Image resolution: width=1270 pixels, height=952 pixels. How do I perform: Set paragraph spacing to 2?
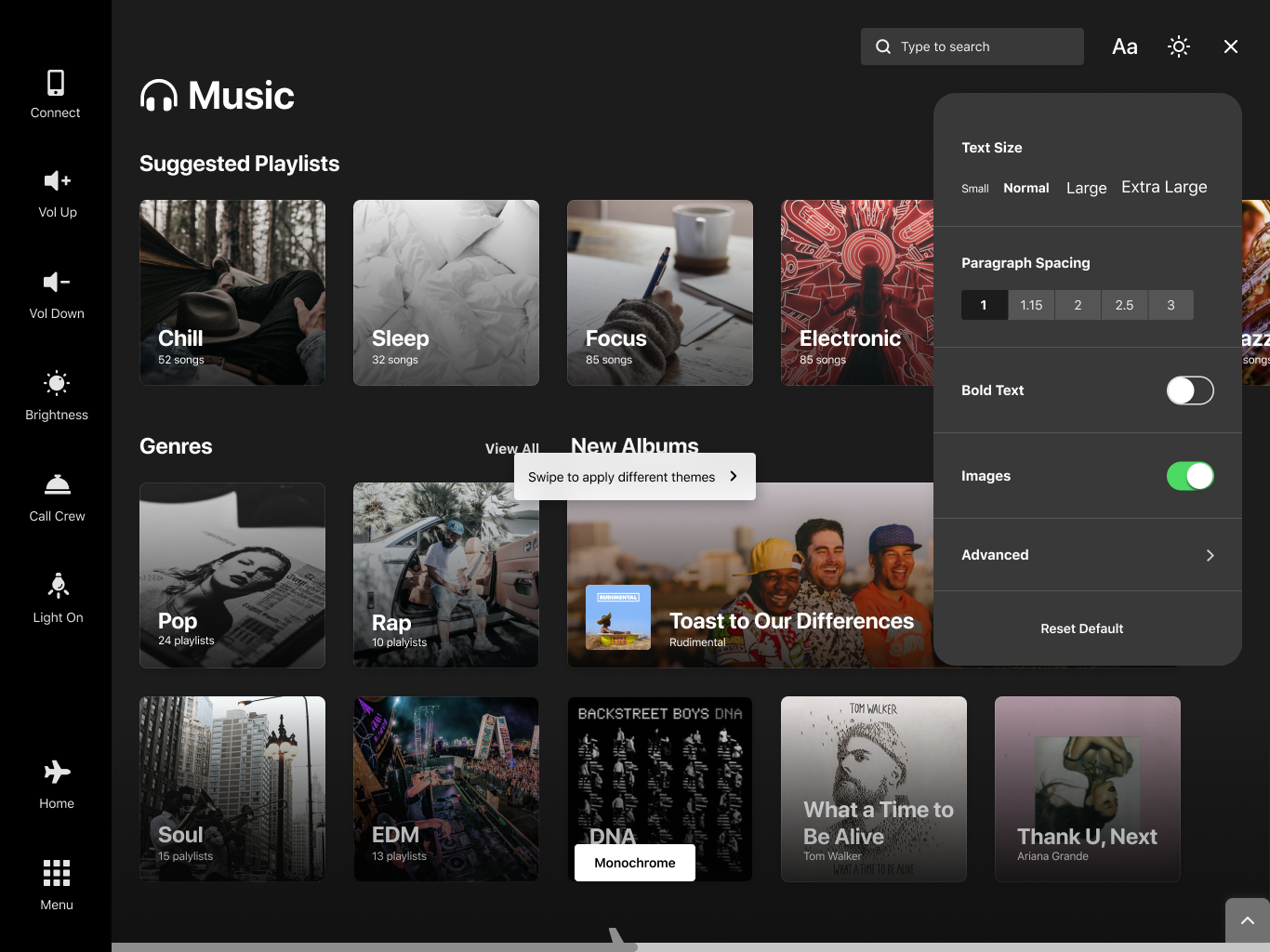point(1078,305)
